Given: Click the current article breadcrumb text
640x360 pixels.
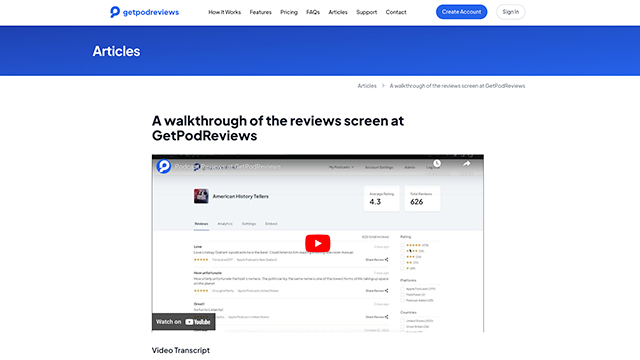Looking at the screenshot, I should click(457, 86).
